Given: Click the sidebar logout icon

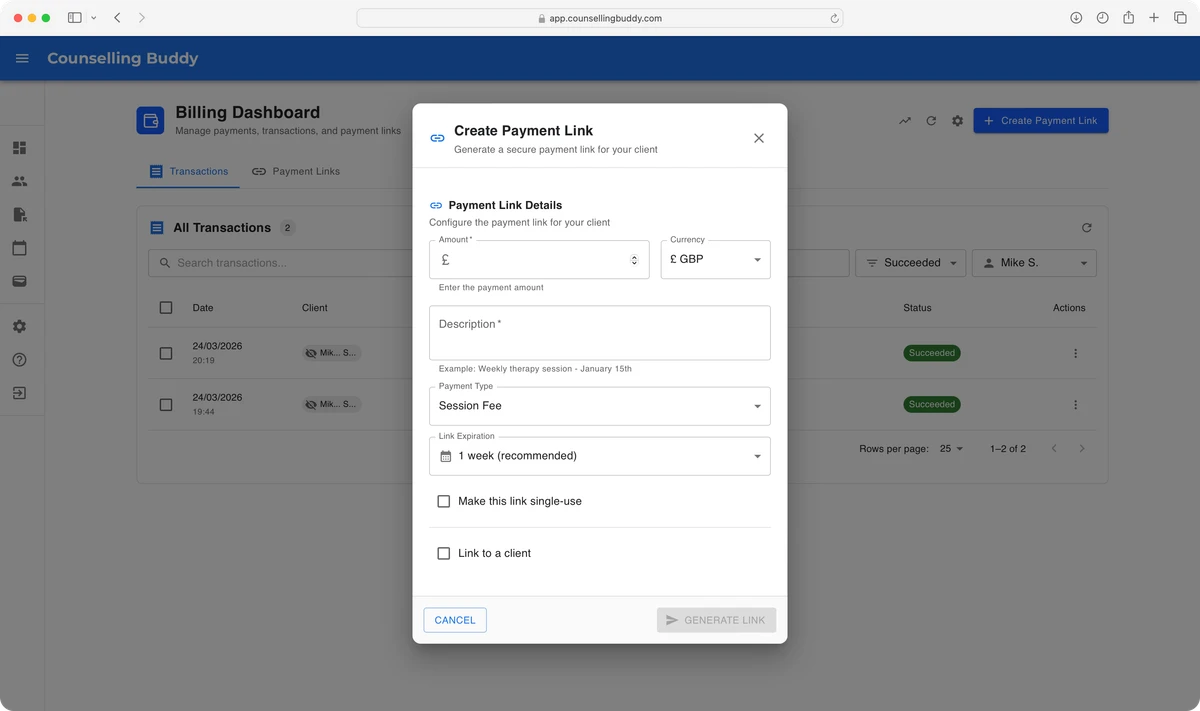Looking at the screenshot, I should click(19, 393).
